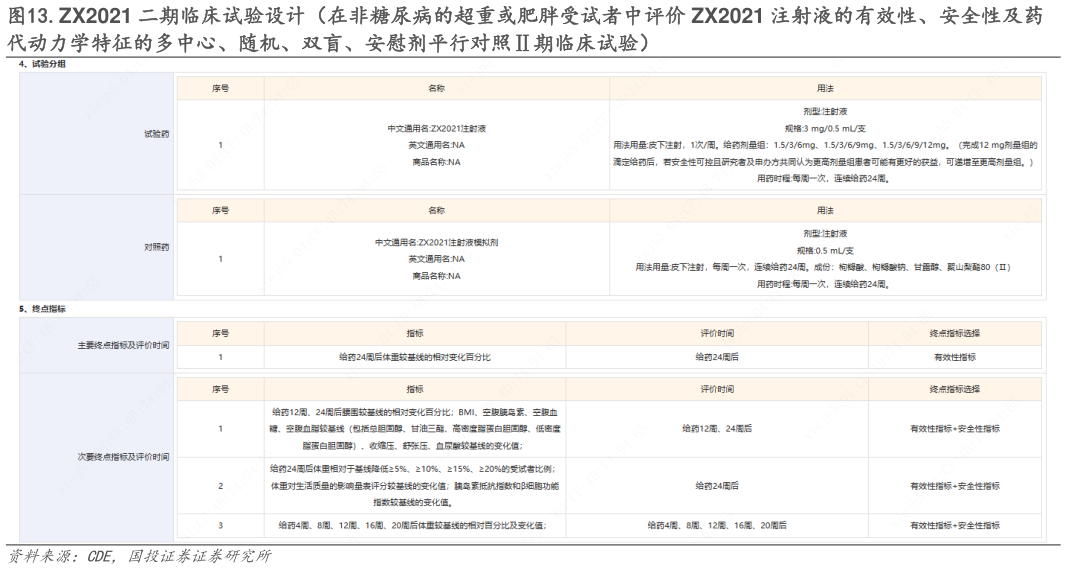Select the '给药4周、8周、12周、16周、20周后' time cell

[717, 525]
